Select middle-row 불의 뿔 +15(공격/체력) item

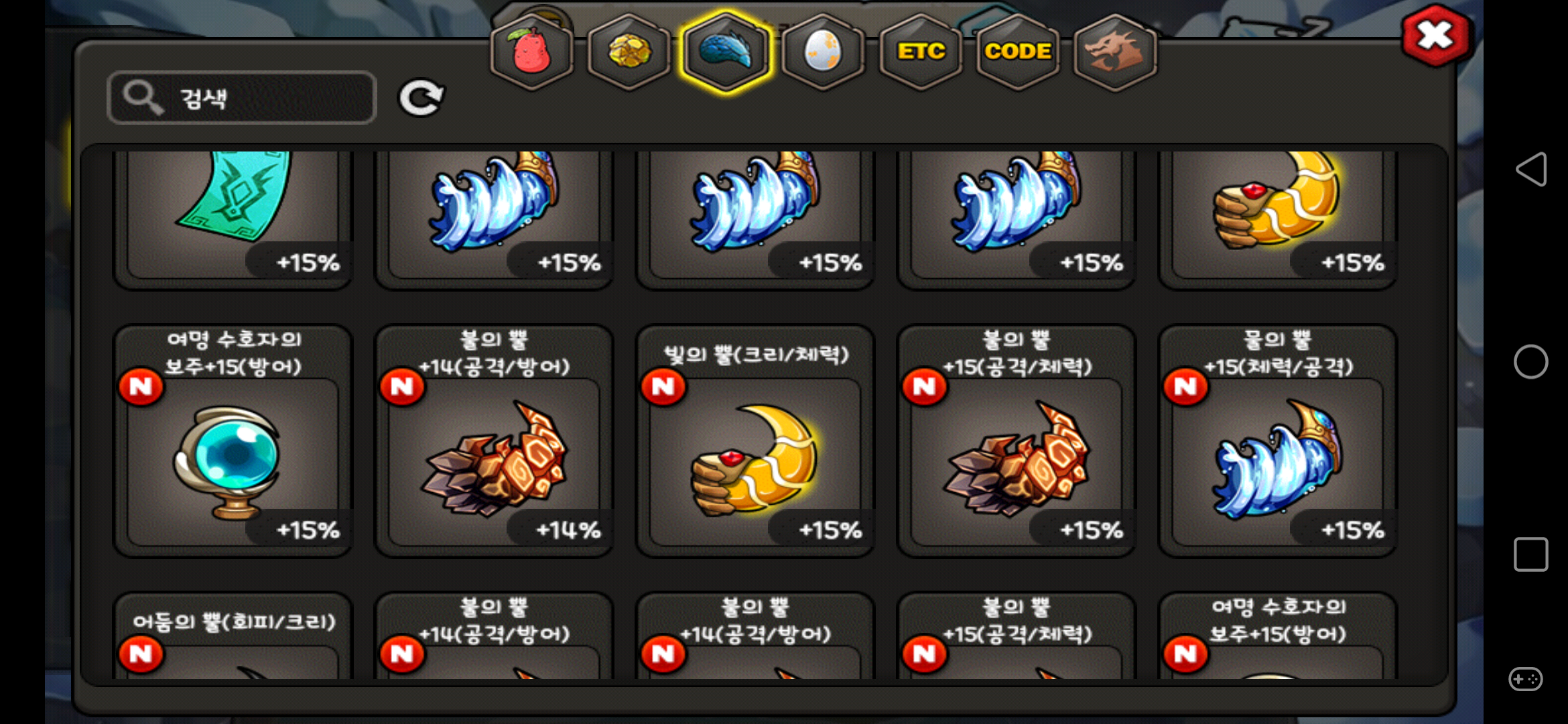tap(1017, 441)
